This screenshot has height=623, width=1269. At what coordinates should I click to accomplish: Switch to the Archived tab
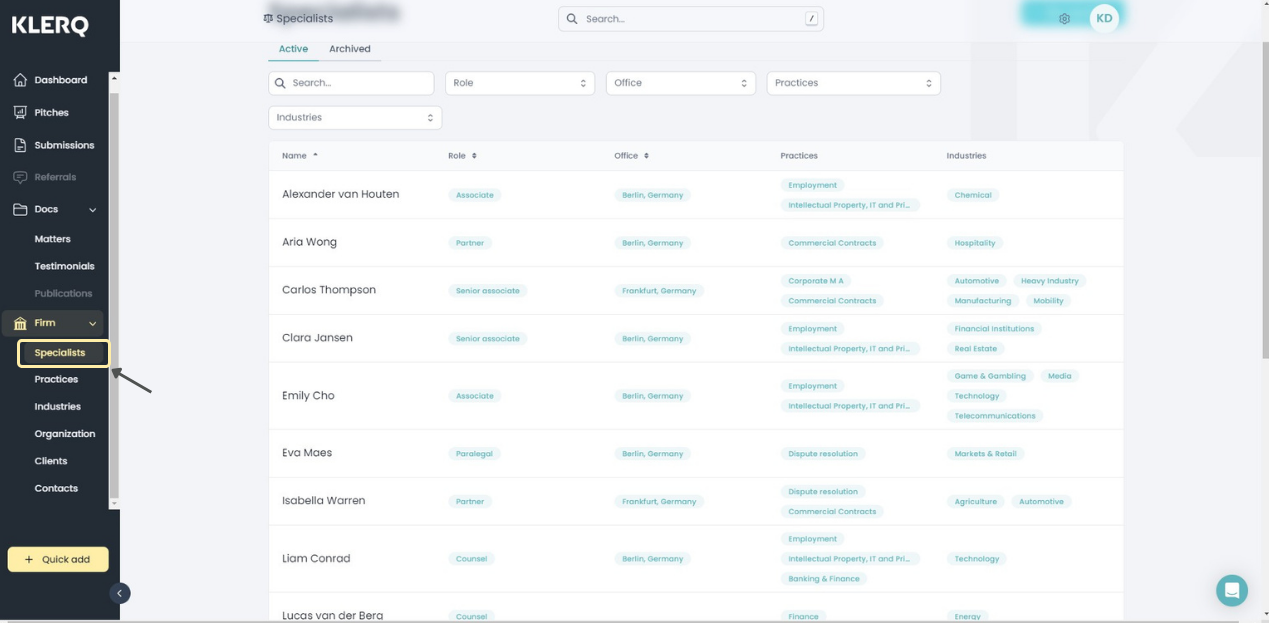pyautogui.click(x=350, y=49)
